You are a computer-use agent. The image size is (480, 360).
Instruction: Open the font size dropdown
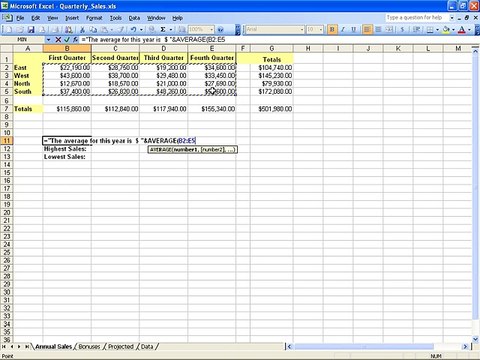pos(321,30)
